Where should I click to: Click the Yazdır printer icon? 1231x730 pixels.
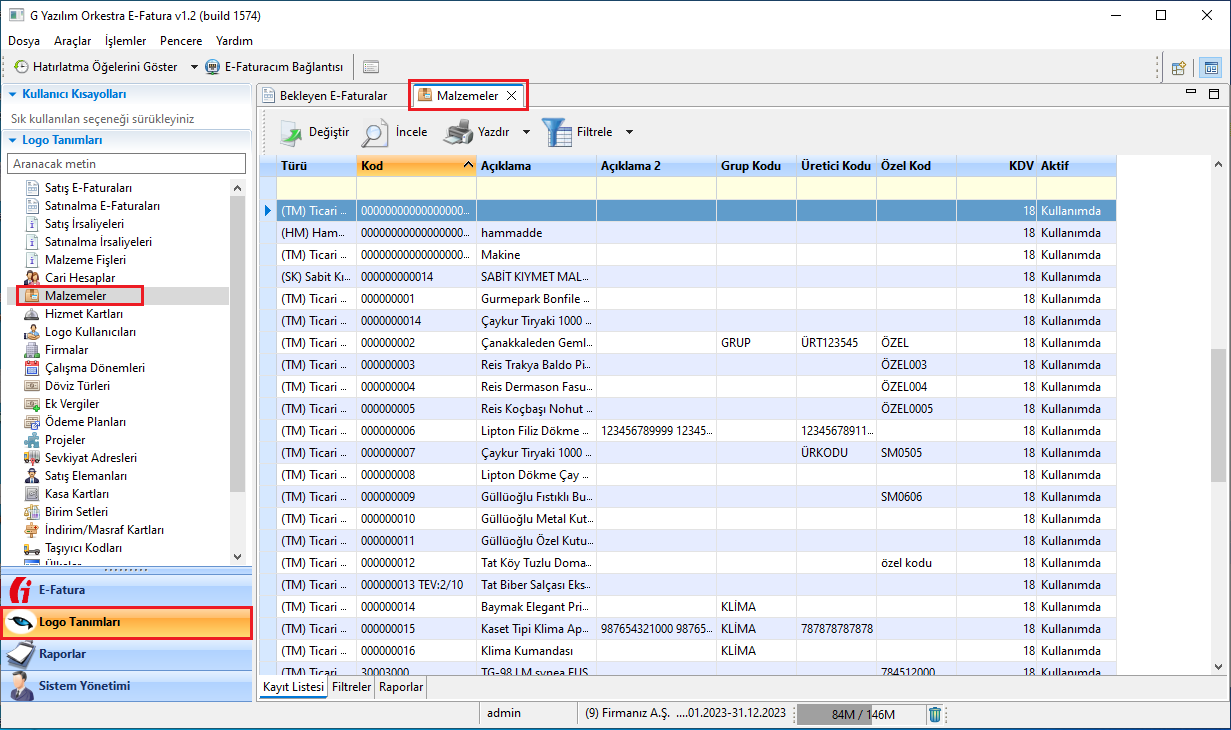pos(458,132)
